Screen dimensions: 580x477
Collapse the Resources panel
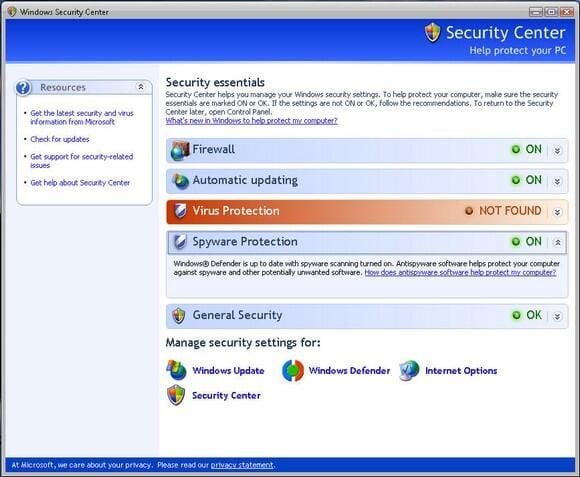[x=141, y=87]
